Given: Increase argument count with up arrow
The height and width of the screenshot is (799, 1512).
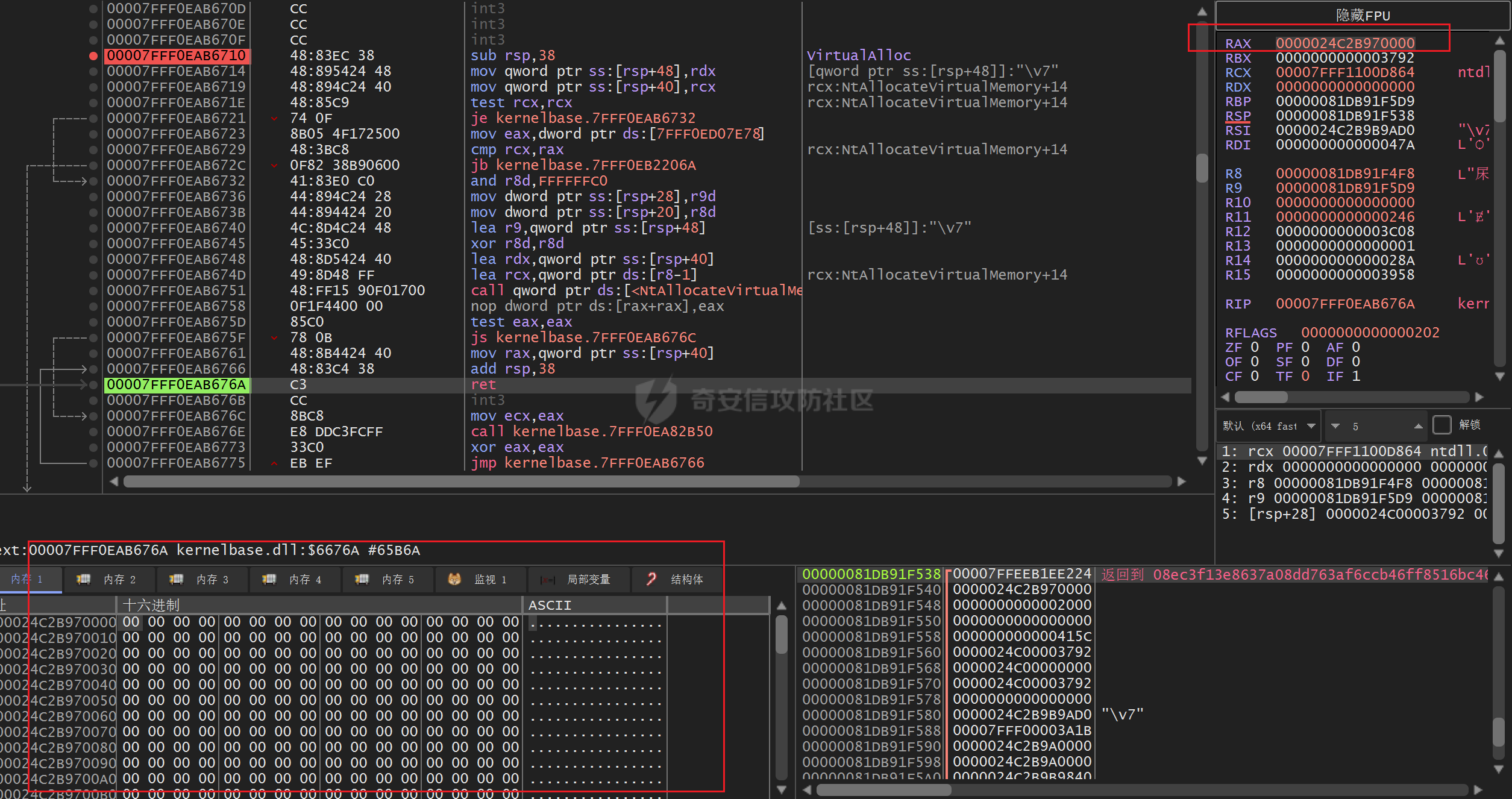Looking at the screenshot, I should coord(1418,426).
